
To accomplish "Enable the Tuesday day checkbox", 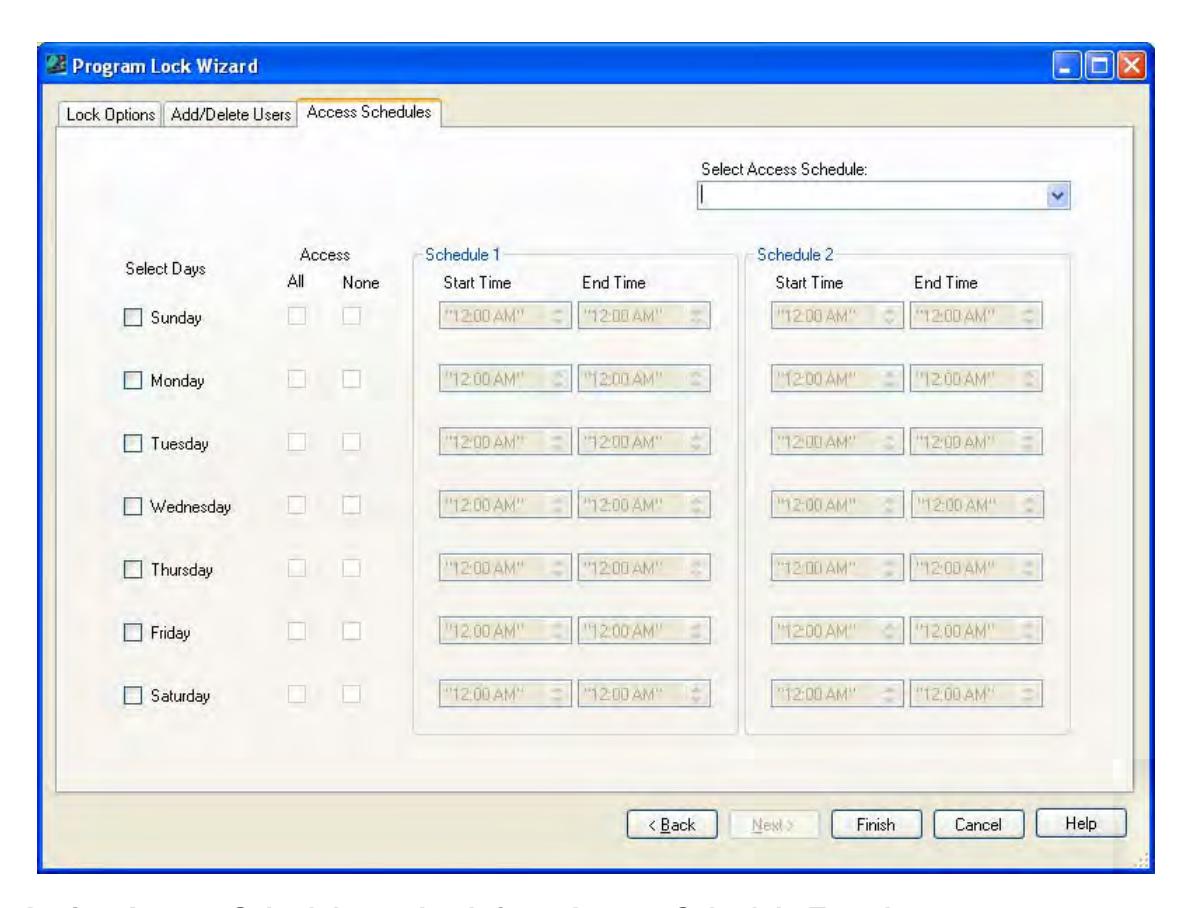I will click(133, 443).
